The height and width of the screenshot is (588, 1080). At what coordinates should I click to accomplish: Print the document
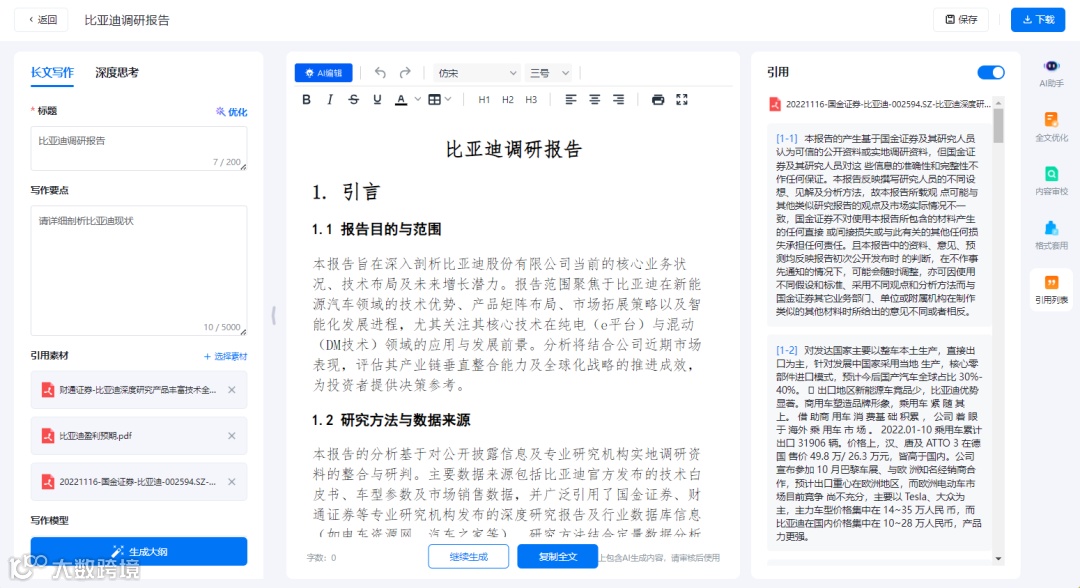tap(658, 100)
